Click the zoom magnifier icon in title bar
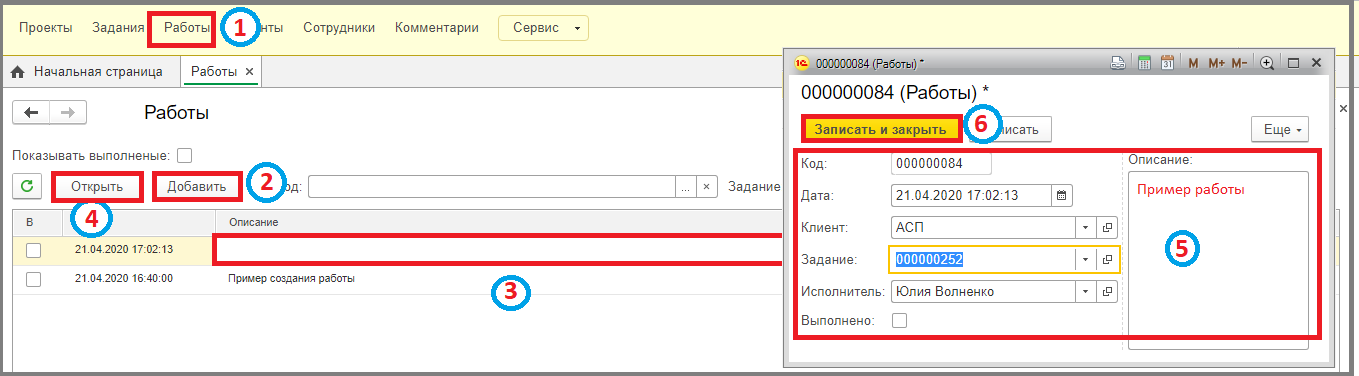 (x=1267, y=63)
